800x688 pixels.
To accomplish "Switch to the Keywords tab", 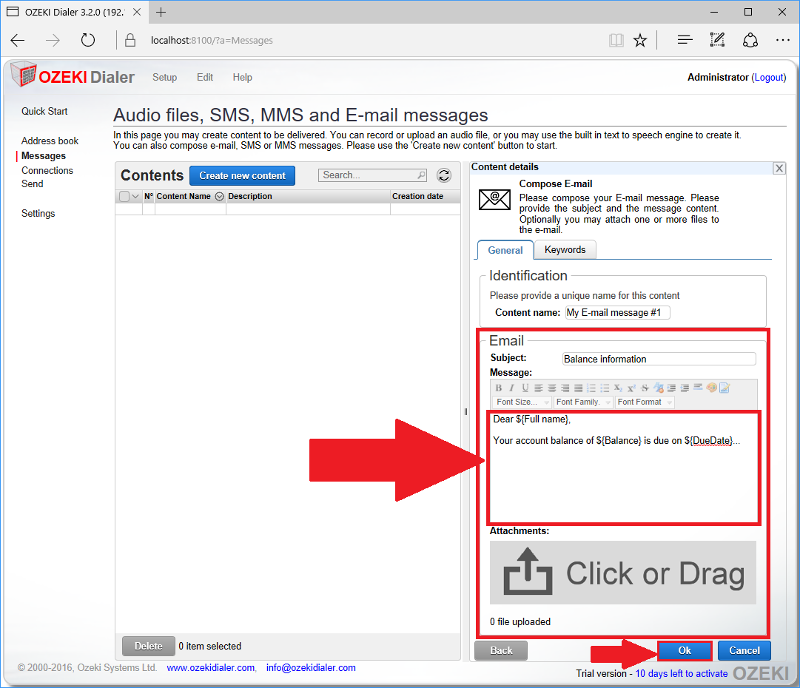I will click(565, 250).
